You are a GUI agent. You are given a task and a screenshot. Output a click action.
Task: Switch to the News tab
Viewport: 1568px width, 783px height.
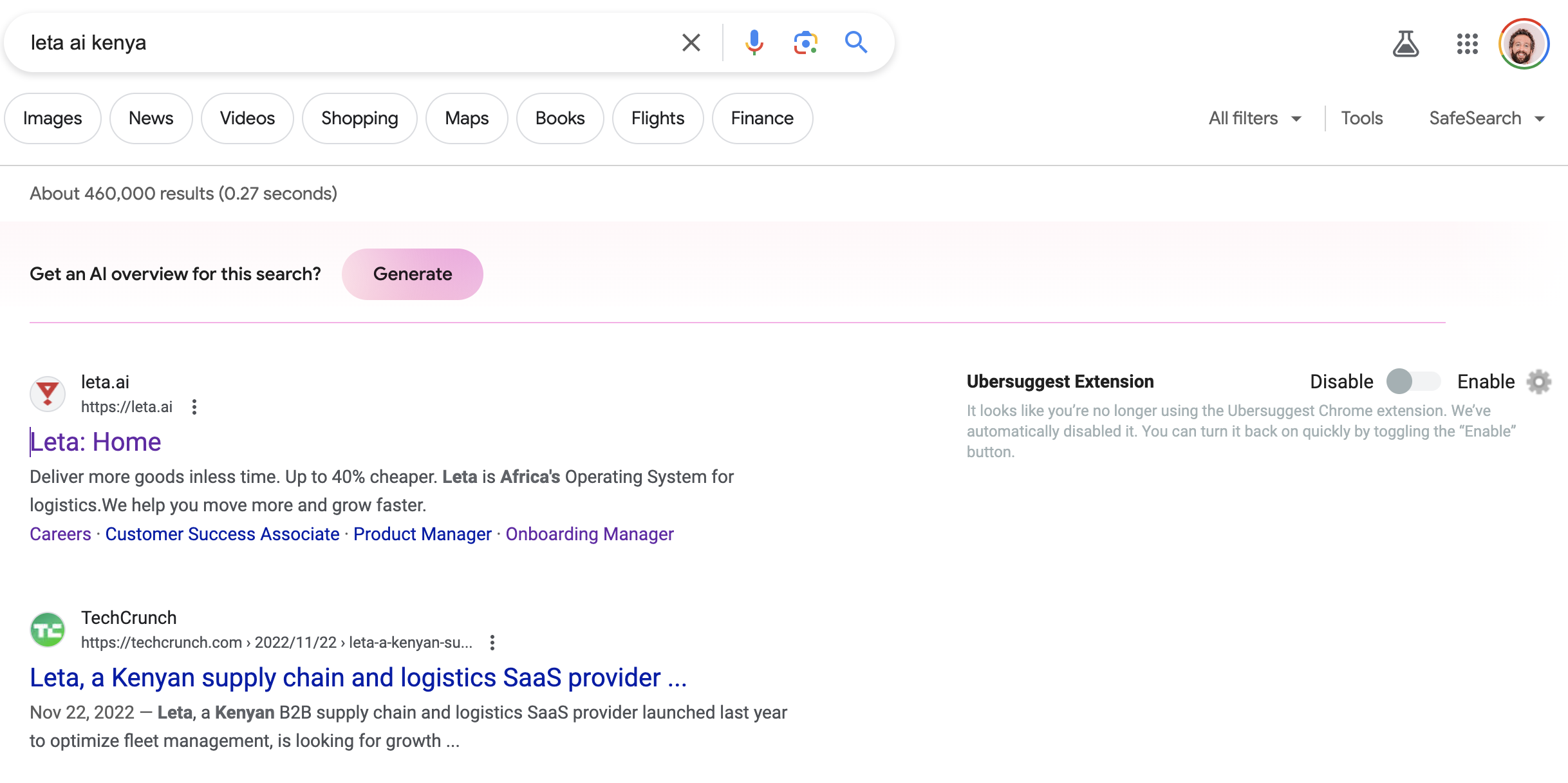151,118
